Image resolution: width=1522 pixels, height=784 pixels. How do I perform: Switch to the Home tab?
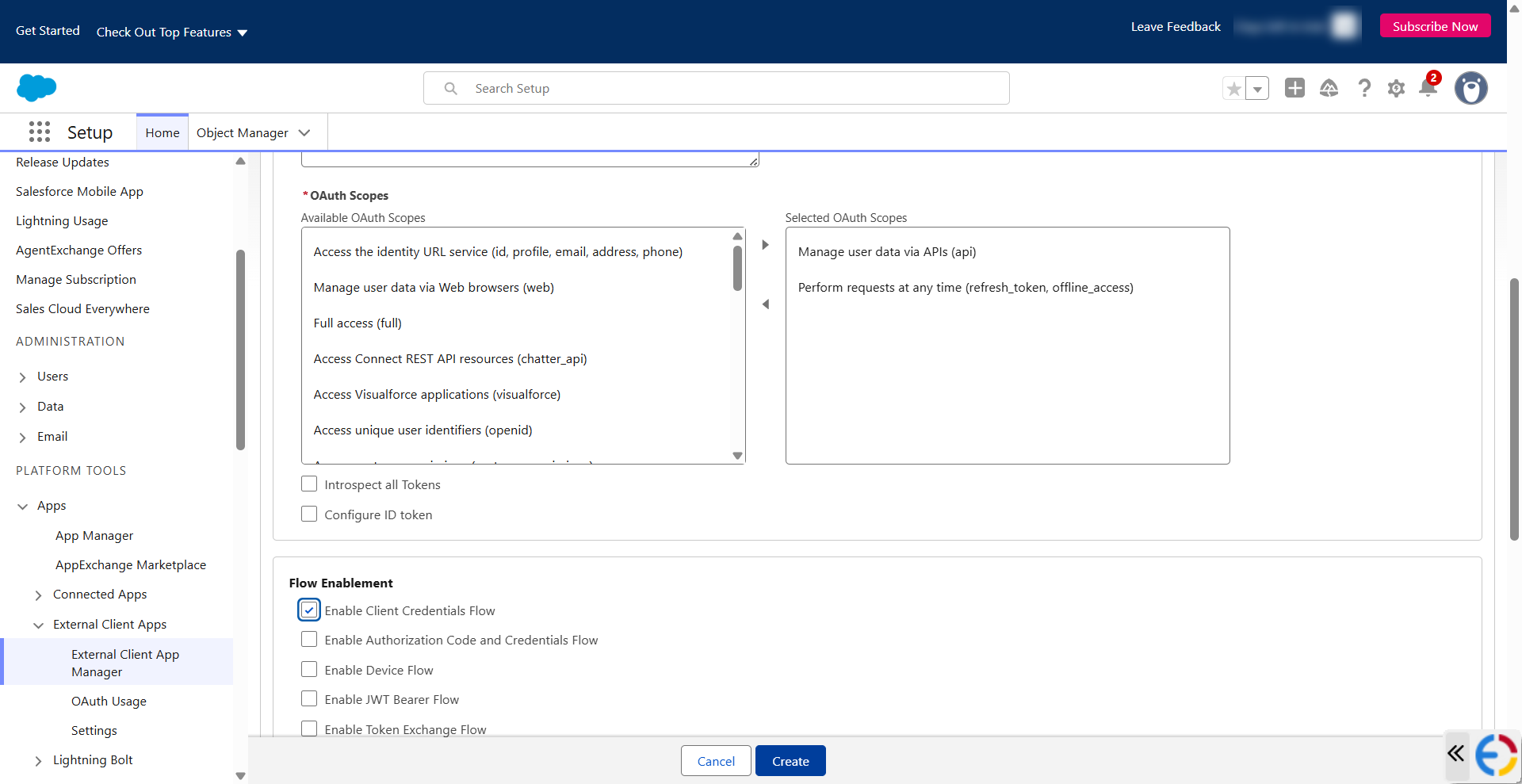163,133
